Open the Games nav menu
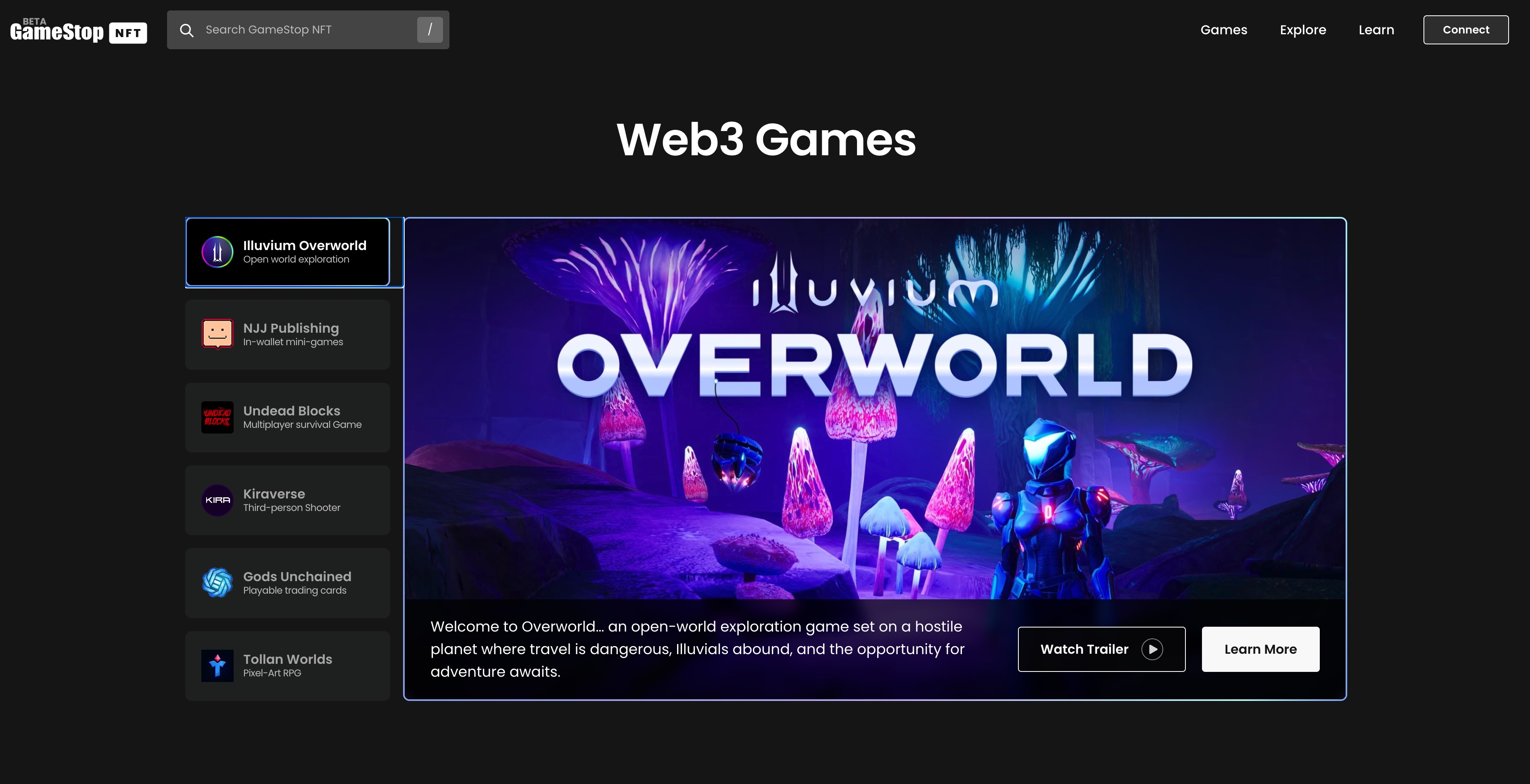1530x784 pixels. 1223,30
